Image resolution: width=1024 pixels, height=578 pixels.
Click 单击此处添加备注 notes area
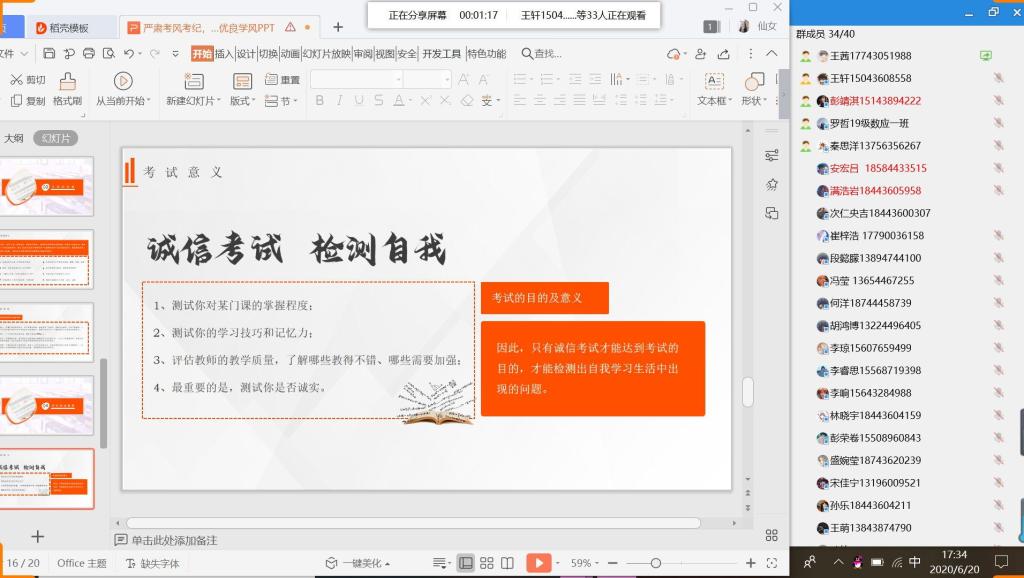pos(174,540)
